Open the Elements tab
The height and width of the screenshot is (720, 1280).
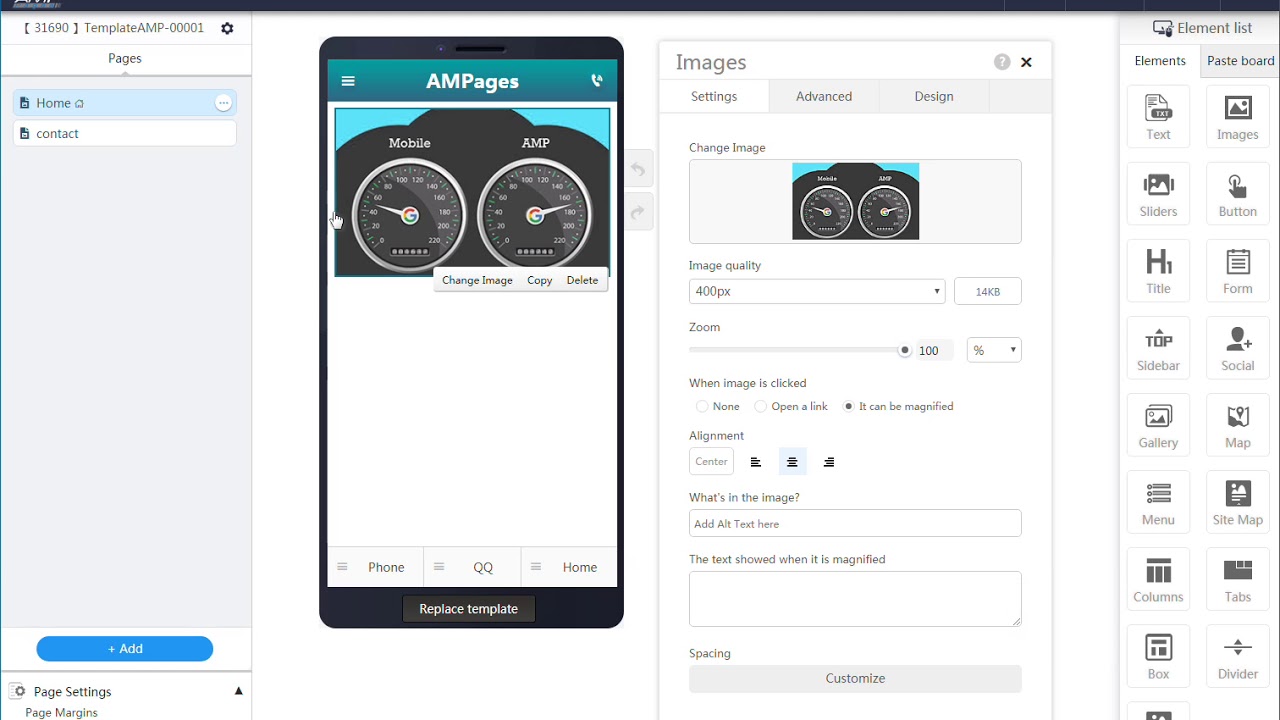click(x=1160, y=61)
